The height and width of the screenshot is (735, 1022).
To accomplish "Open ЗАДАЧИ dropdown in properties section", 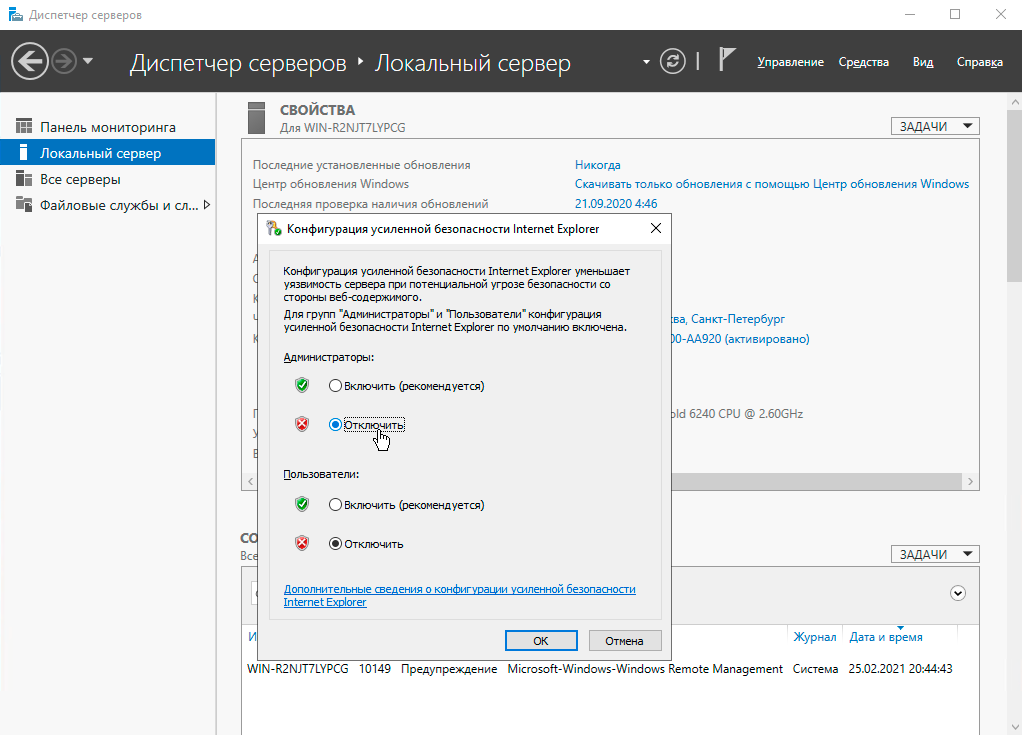I will pyautogui.click(x=935, y=126).
